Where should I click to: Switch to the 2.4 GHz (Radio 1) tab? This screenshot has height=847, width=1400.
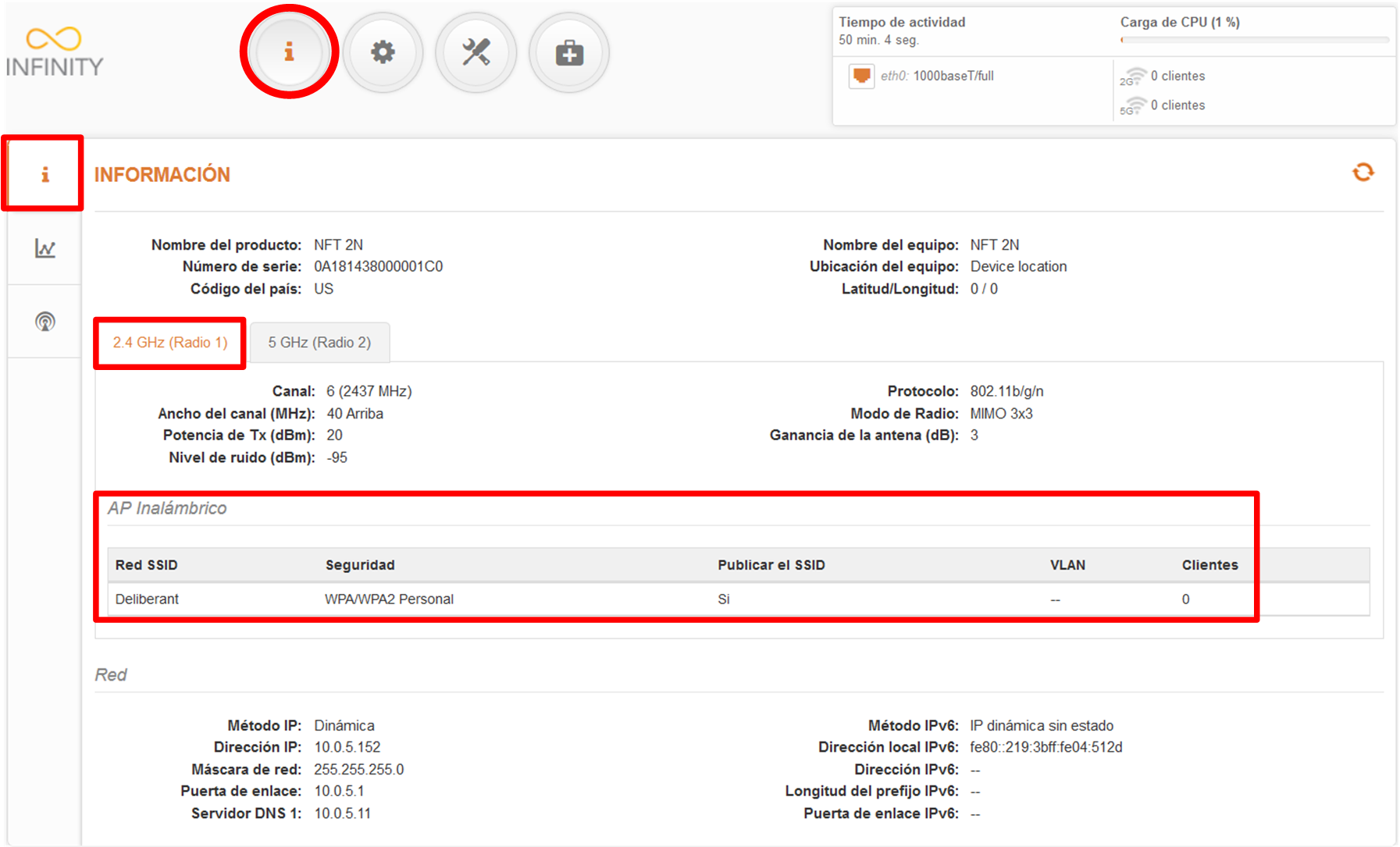(170, 342)
